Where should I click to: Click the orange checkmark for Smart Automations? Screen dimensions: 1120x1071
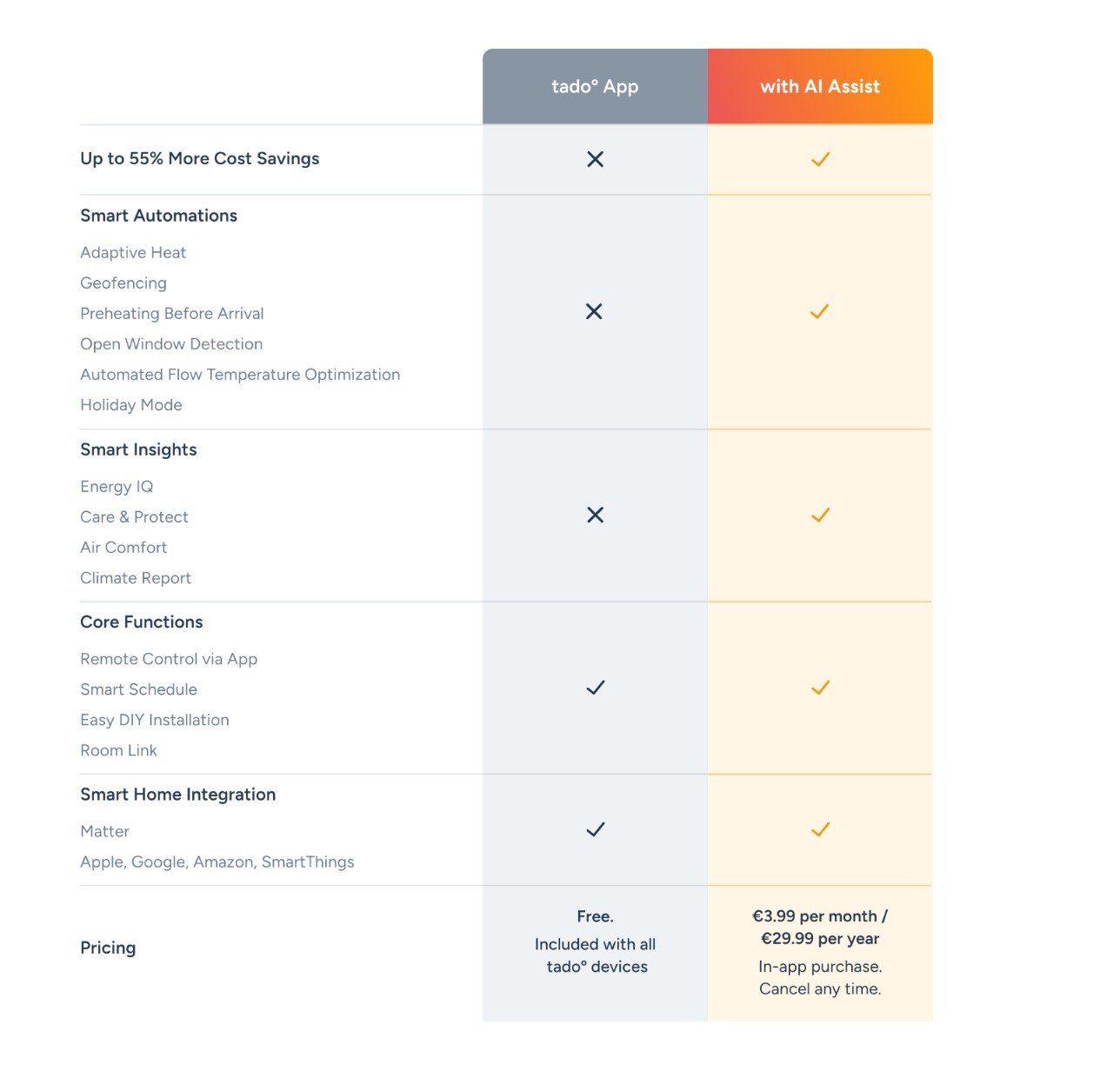819,311
